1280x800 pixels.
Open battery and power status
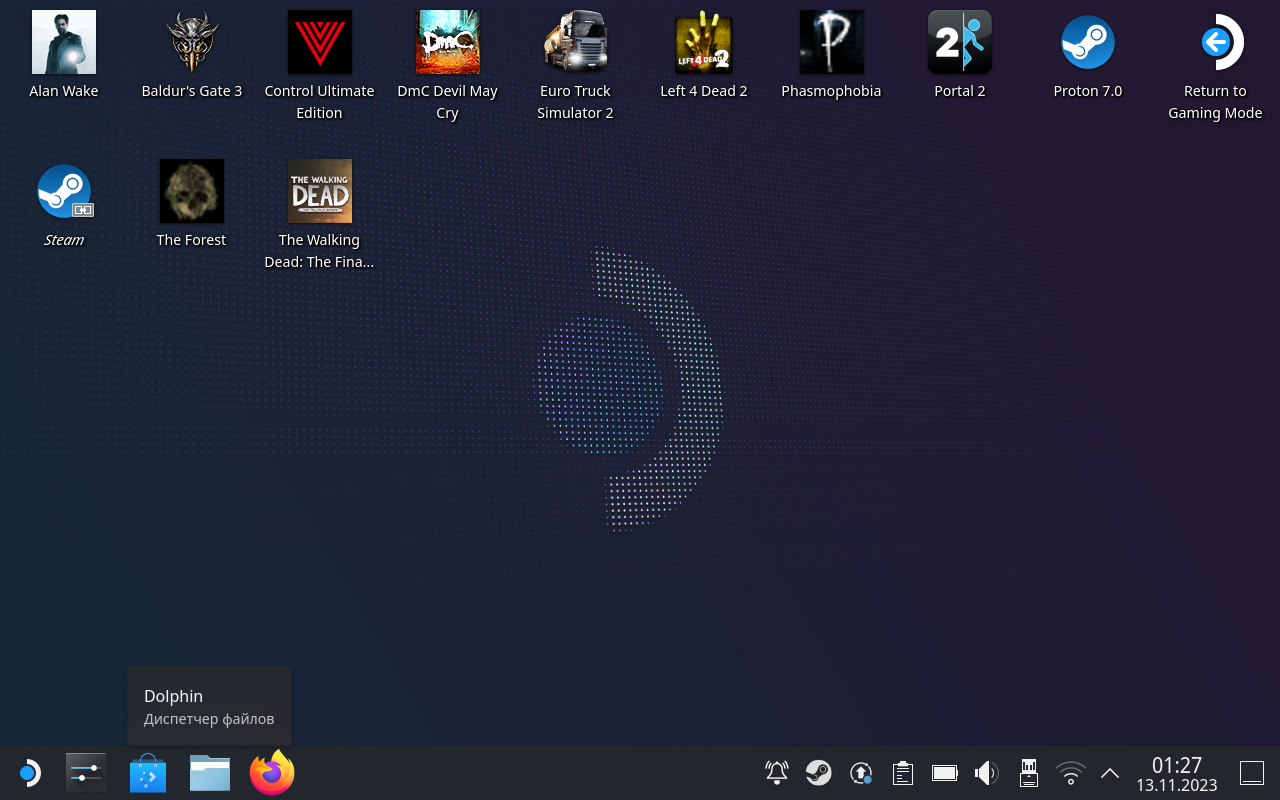[945, 772]
